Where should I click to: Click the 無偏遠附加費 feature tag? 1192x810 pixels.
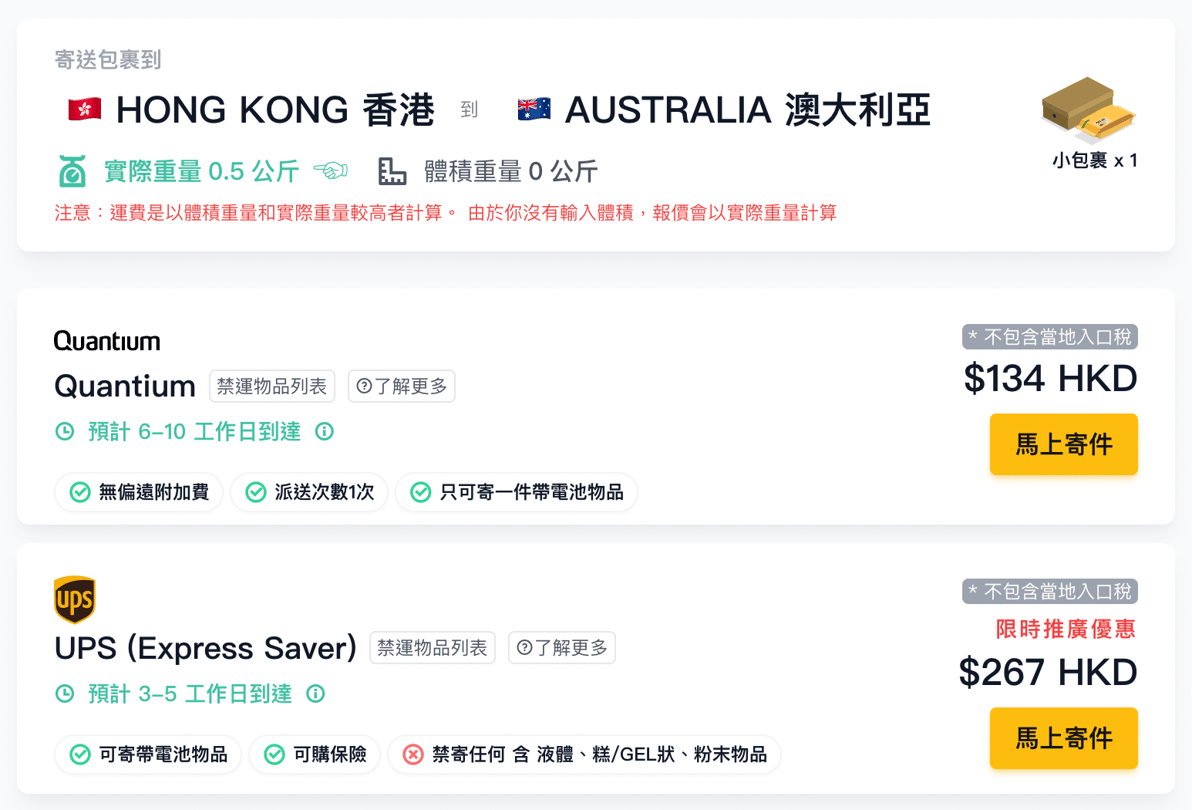pyautogui.click(x=139, y=492)
